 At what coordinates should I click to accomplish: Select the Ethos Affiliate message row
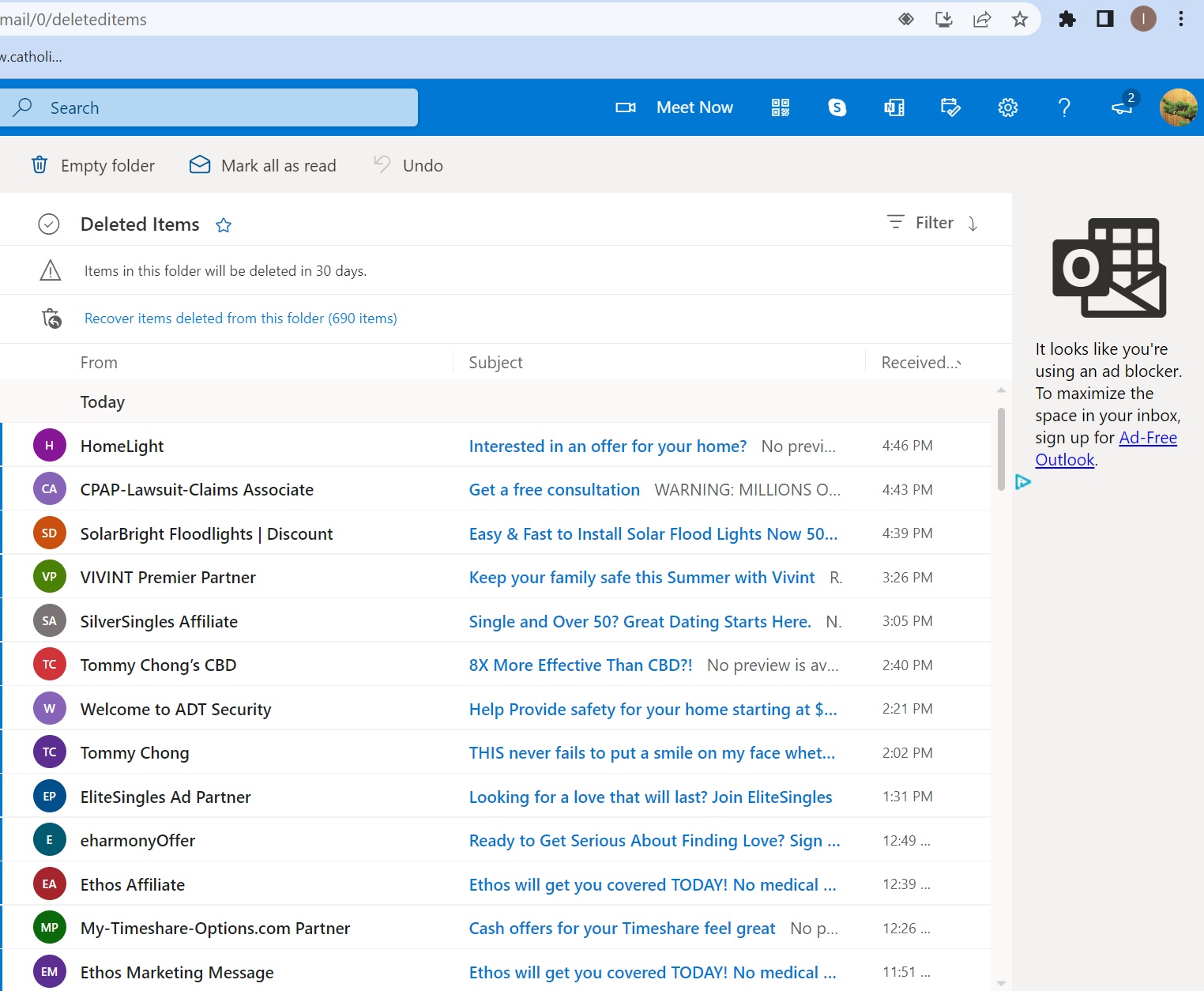[496, 884]
